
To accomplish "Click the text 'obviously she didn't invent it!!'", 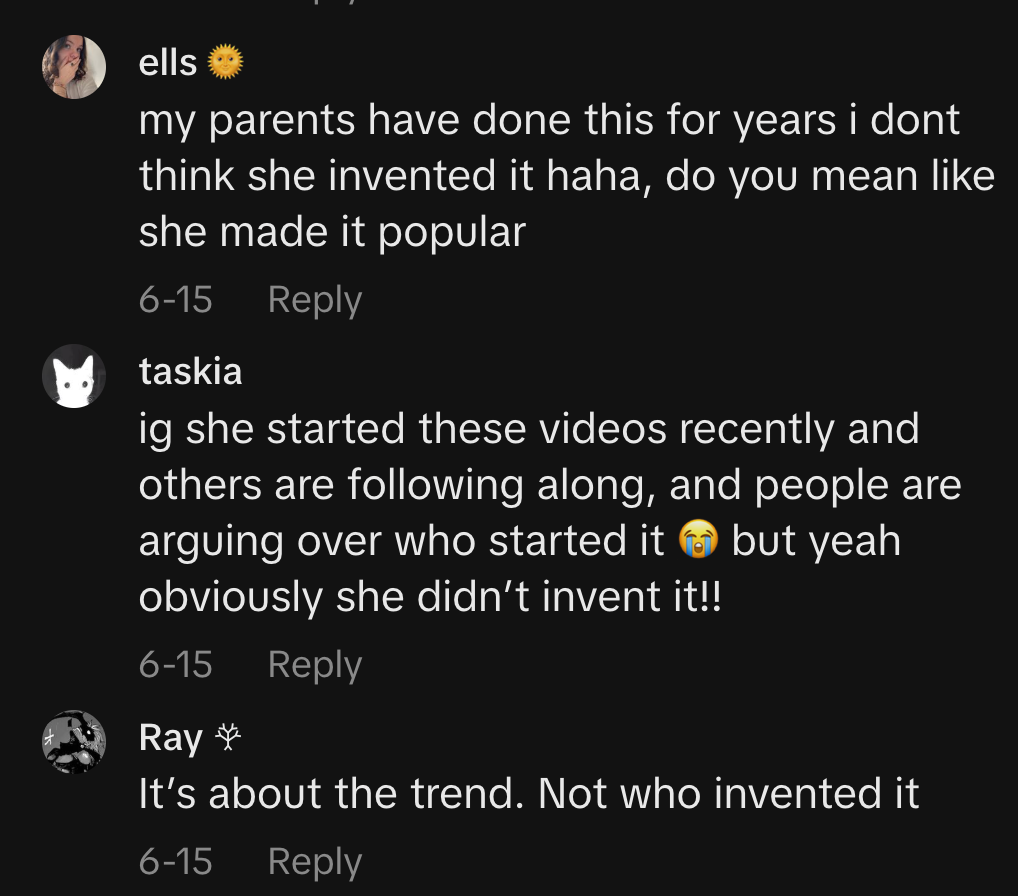I will click(429, 597).
